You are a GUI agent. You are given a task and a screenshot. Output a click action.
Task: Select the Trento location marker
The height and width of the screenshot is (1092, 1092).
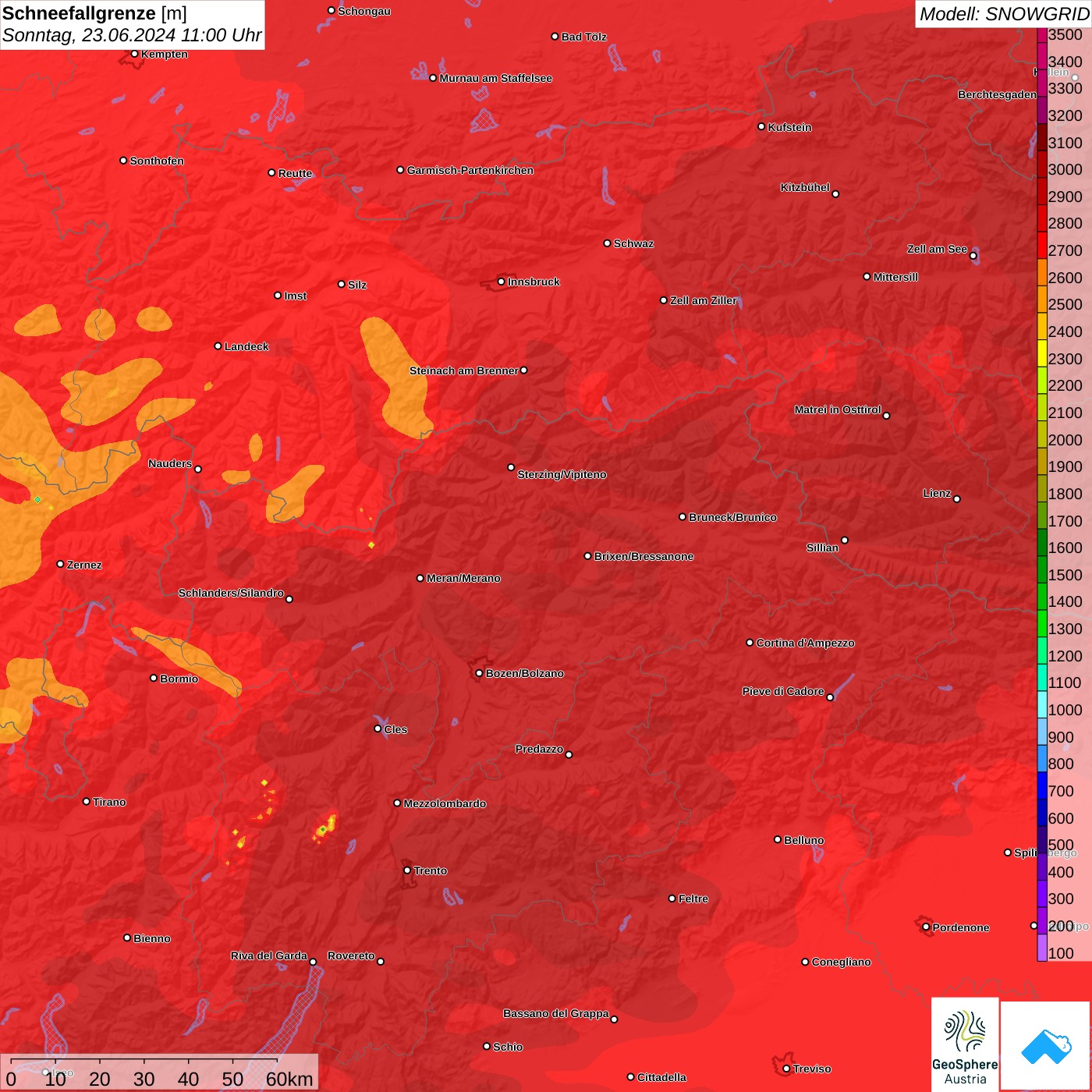pos(406,870)
